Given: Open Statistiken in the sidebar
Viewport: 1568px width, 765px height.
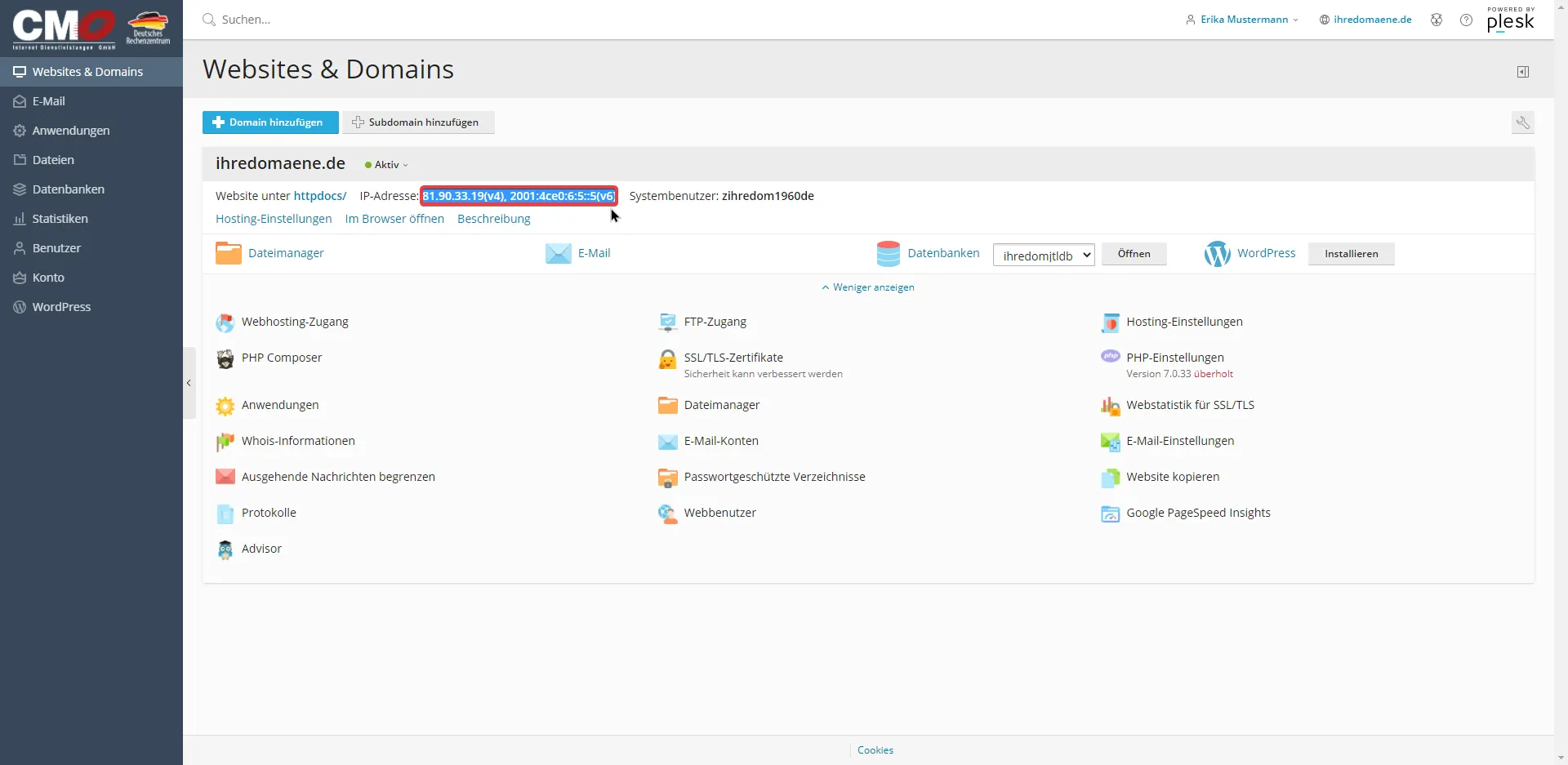Looking at the screenshot, I should (x=91, y=219).
